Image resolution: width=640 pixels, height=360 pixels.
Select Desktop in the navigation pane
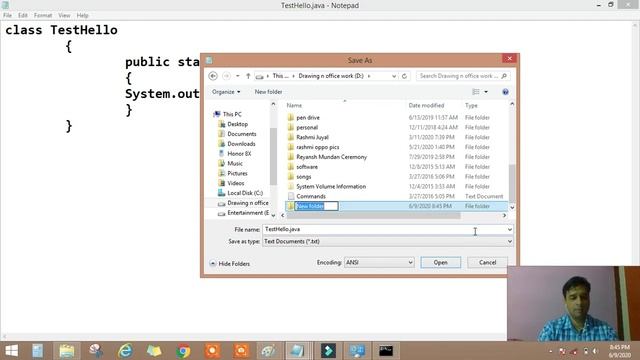click(x=237, y=124)
